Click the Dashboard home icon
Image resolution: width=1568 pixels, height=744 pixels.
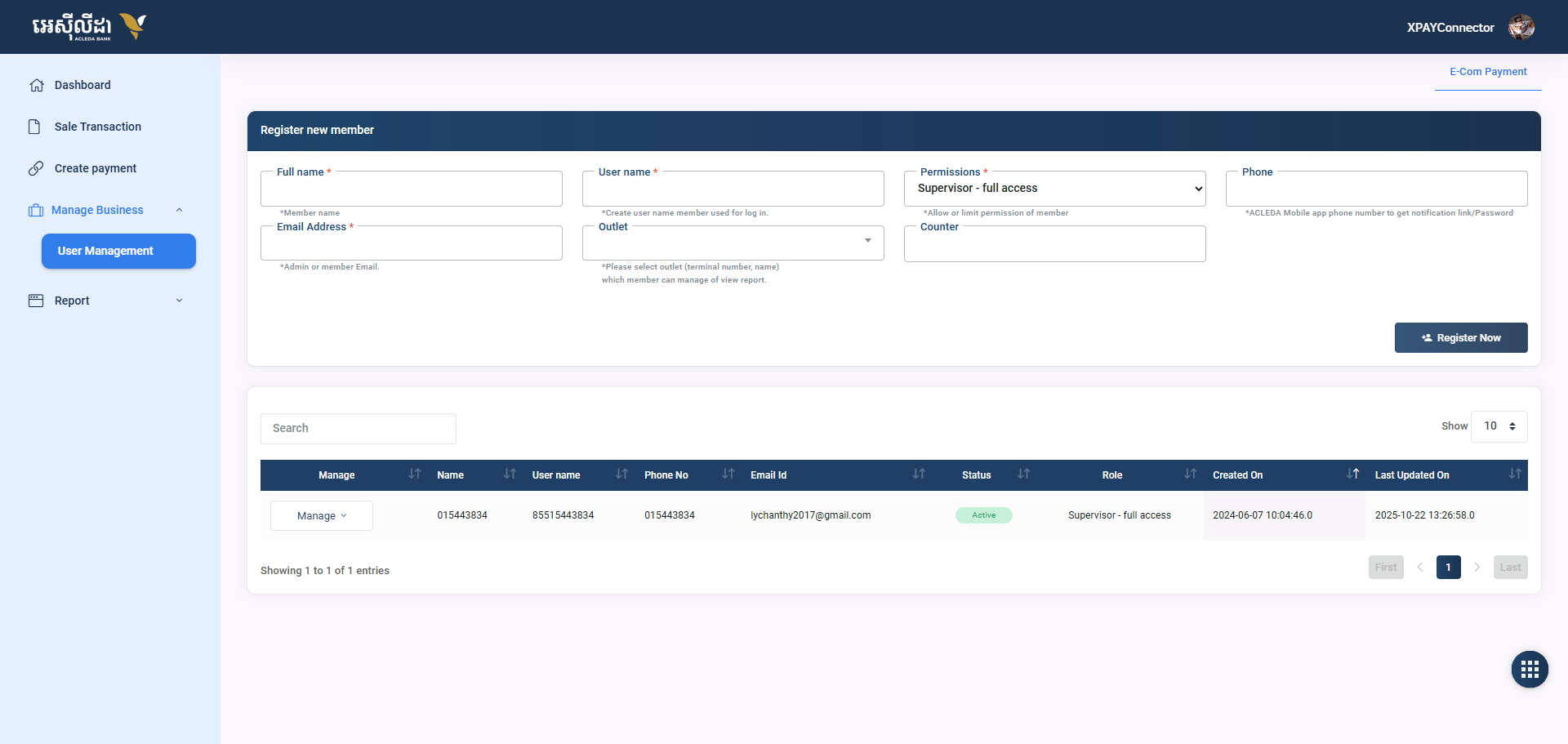click(x=36, y=85)
